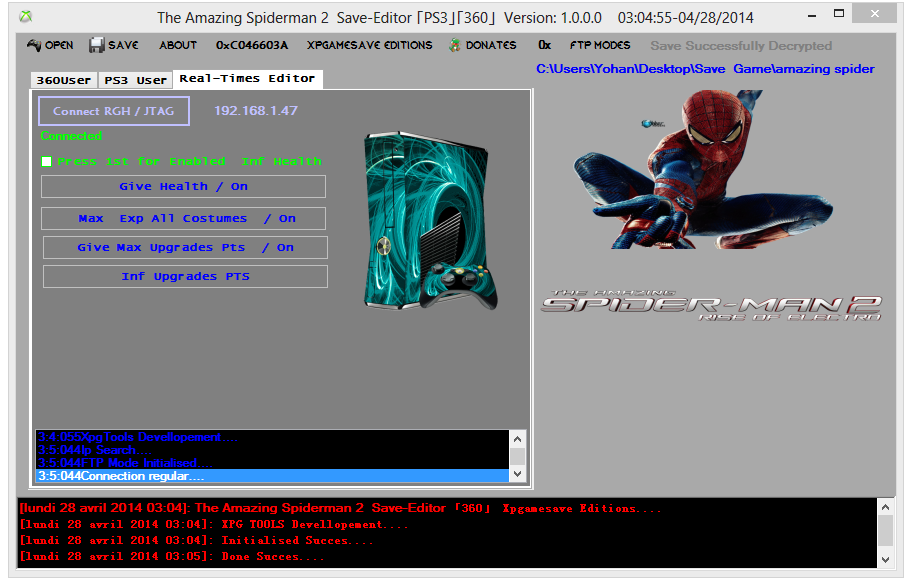The height and width of the screenshot is (584, 911).
Task: Click Give Health / On button
Action: point(183,187)
